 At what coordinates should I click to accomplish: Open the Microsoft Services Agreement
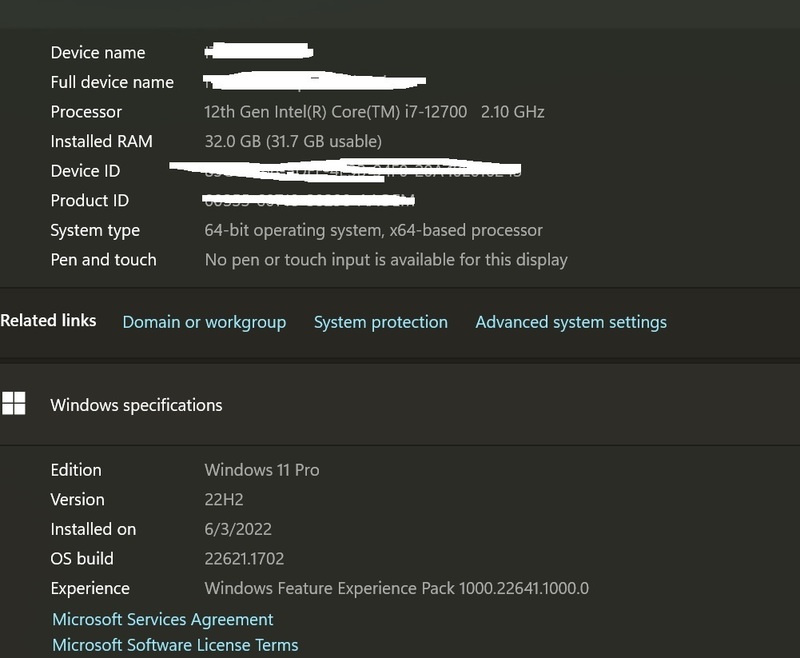[x=163, y=619]
